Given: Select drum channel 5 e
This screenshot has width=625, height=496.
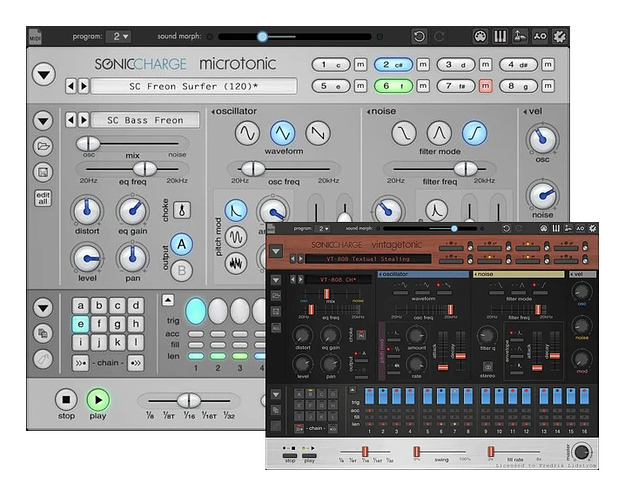Looking at the screenshot, I should [x=331, y=86].
